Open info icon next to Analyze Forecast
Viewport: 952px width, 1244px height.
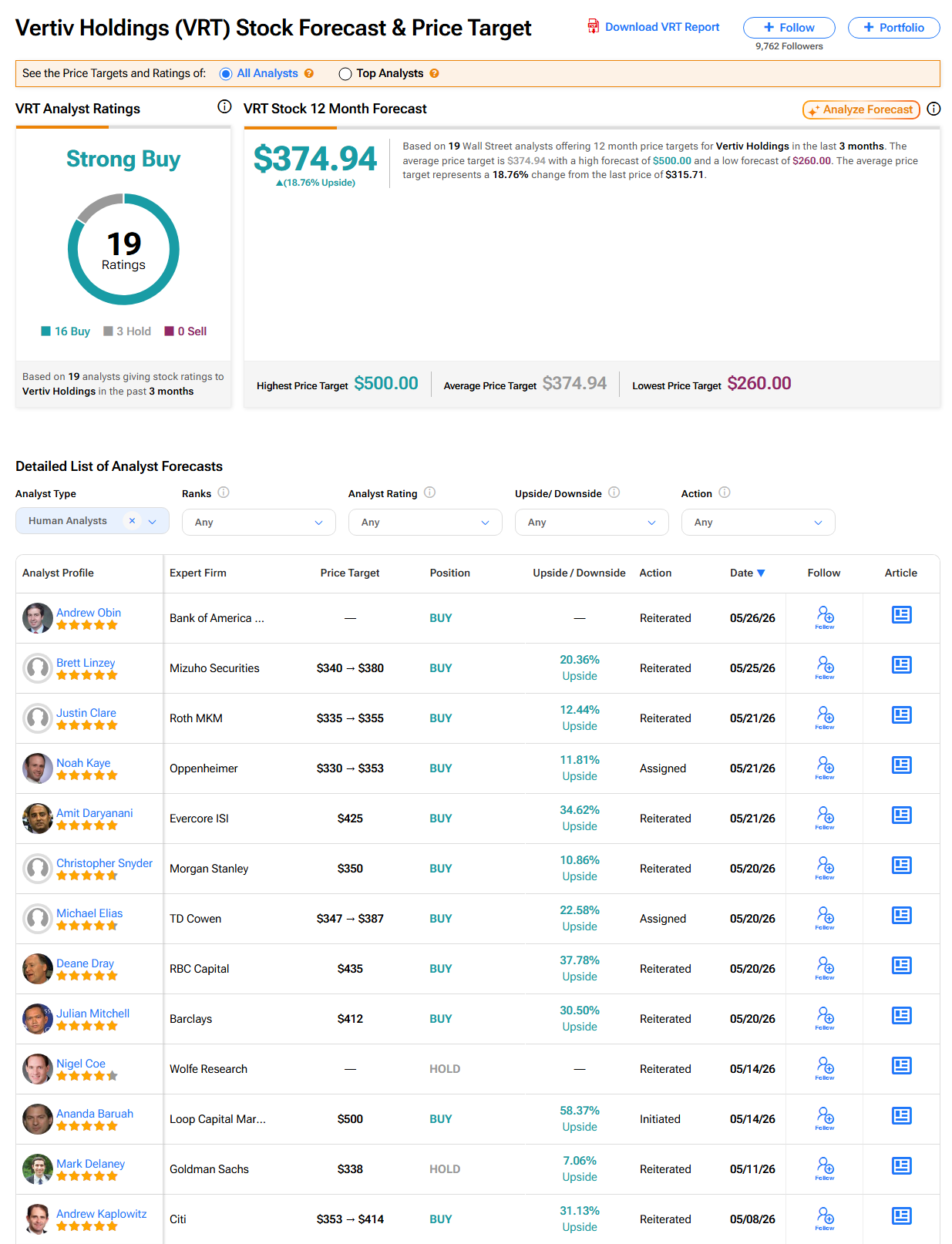933,109
